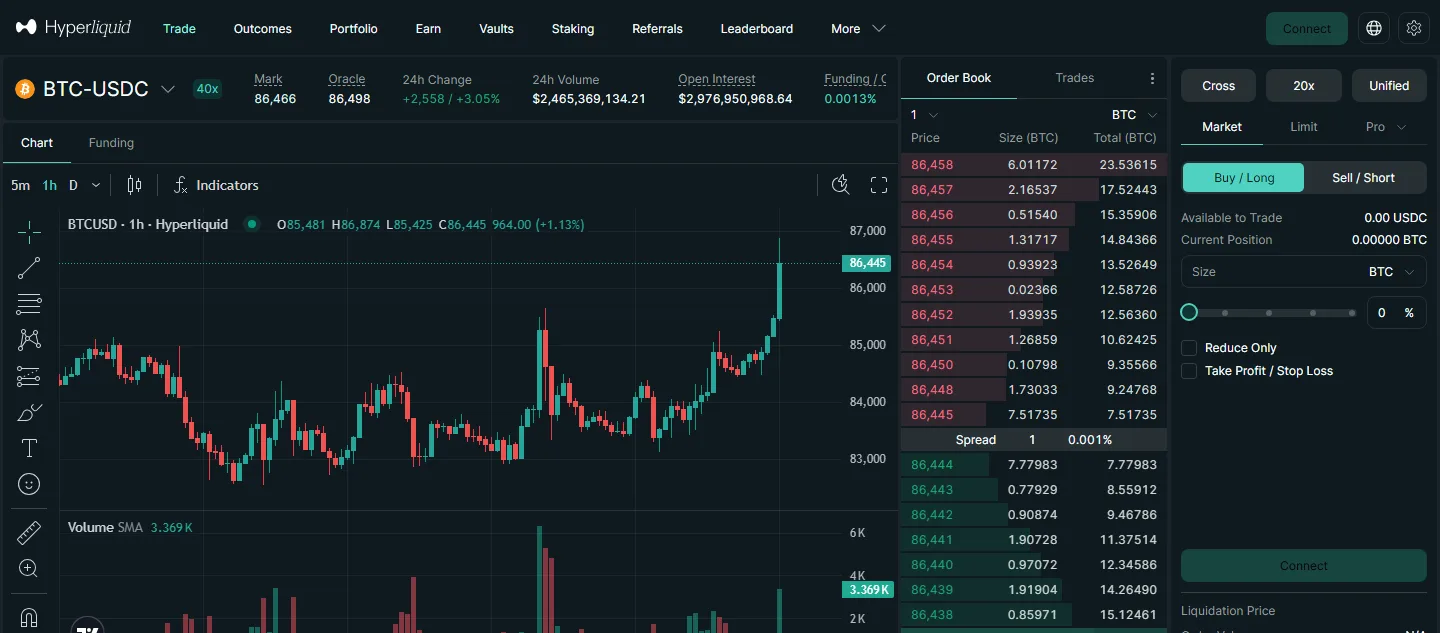Click 20x leverage button
This screenshot has height=633, width=1440.
(x=1304, y=86)
